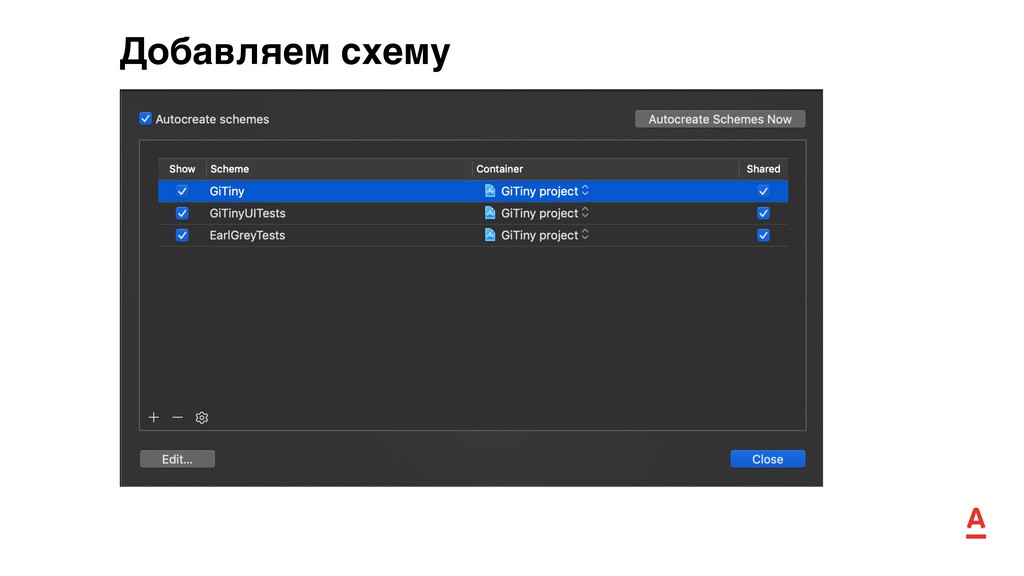The image size is (1024, 576).
Task: Toggle Shared checkbox for GiTinyUITests scheme
Action: 763,214
